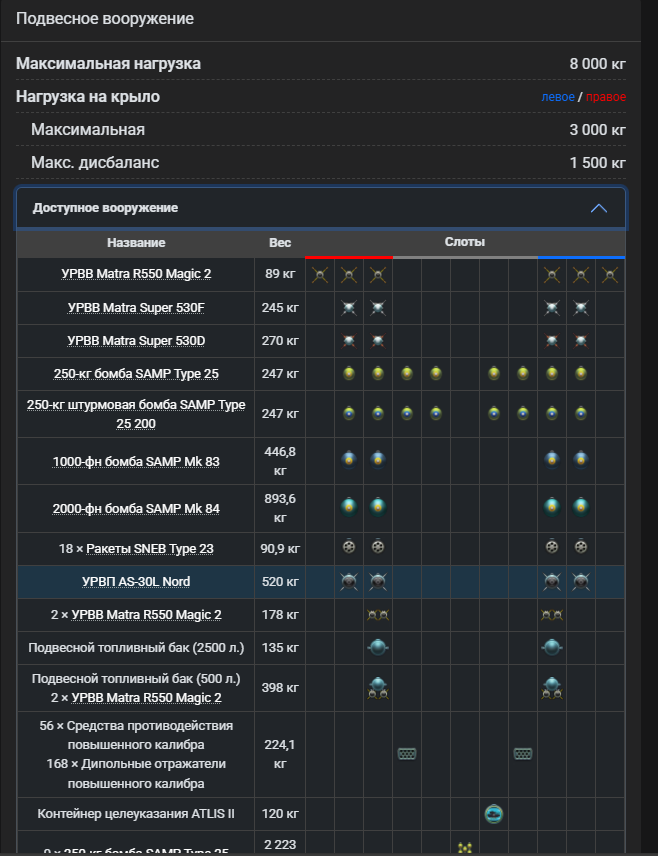Image resolution: width=658 pixels, height=856 pixels.
Task: Select leftmost Matra R550 Magic 2 missile icon in first row
Action: click(320, 275)
